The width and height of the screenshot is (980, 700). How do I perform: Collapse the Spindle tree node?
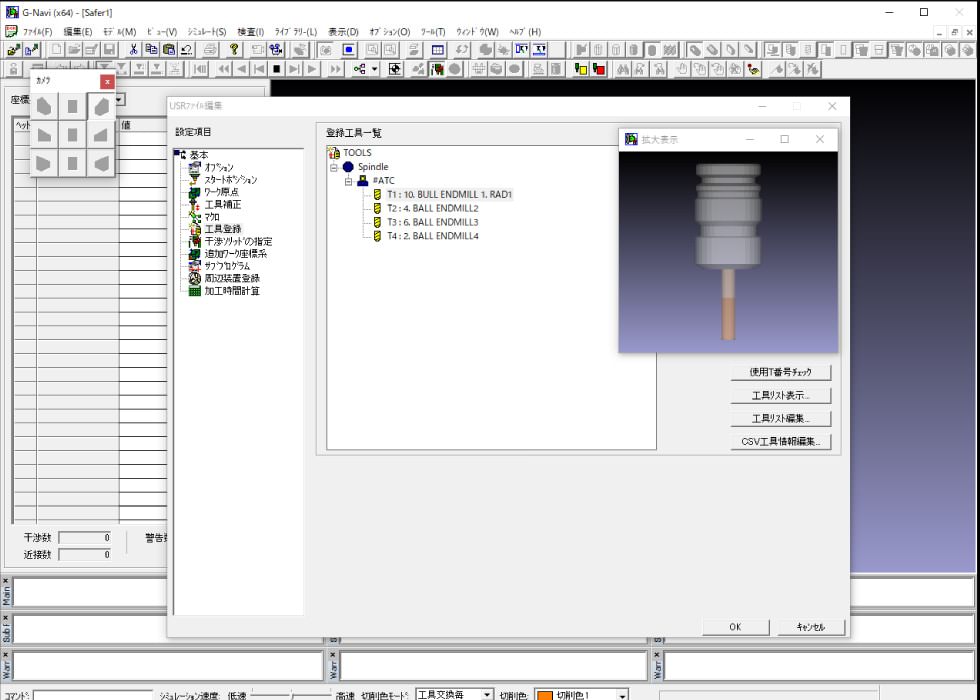click(334, 167)
